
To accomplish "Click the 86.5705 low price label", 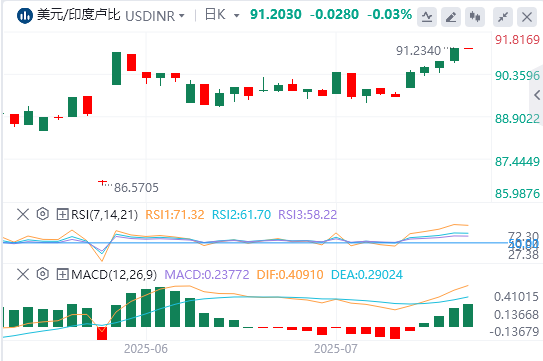I will pos(136,188).
